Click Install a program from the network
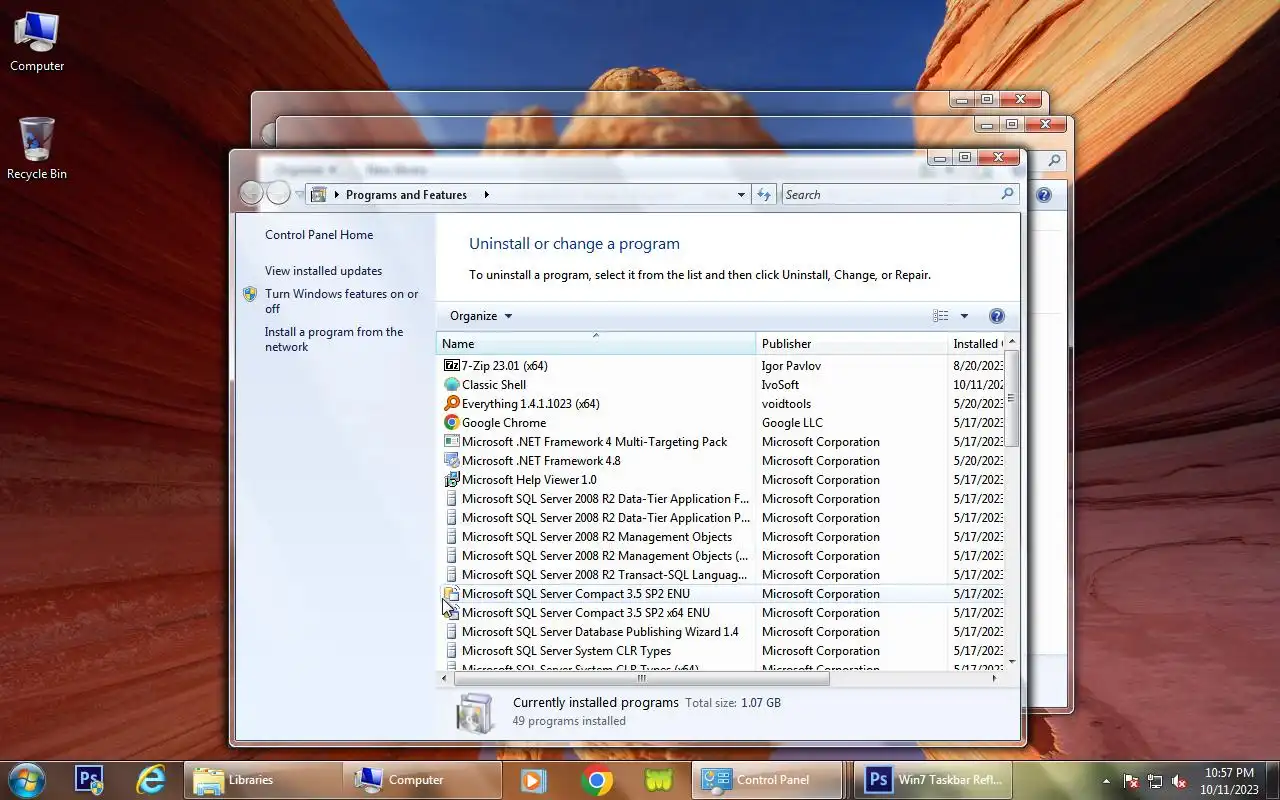 [334, 339]
